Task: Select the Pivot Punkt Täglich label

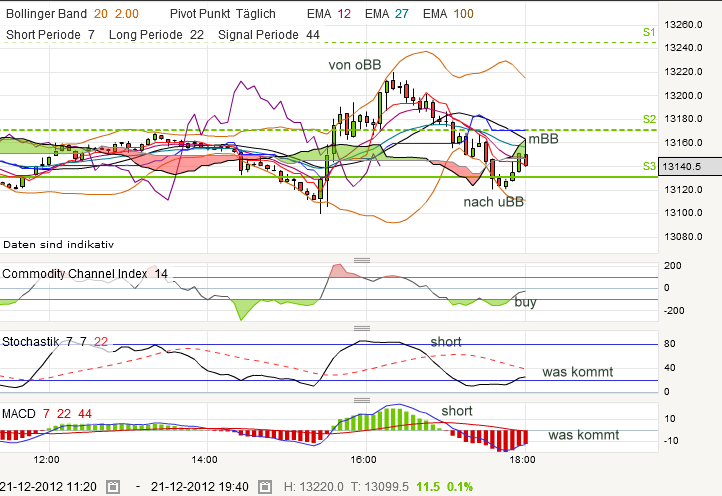Action: (223, 14)
